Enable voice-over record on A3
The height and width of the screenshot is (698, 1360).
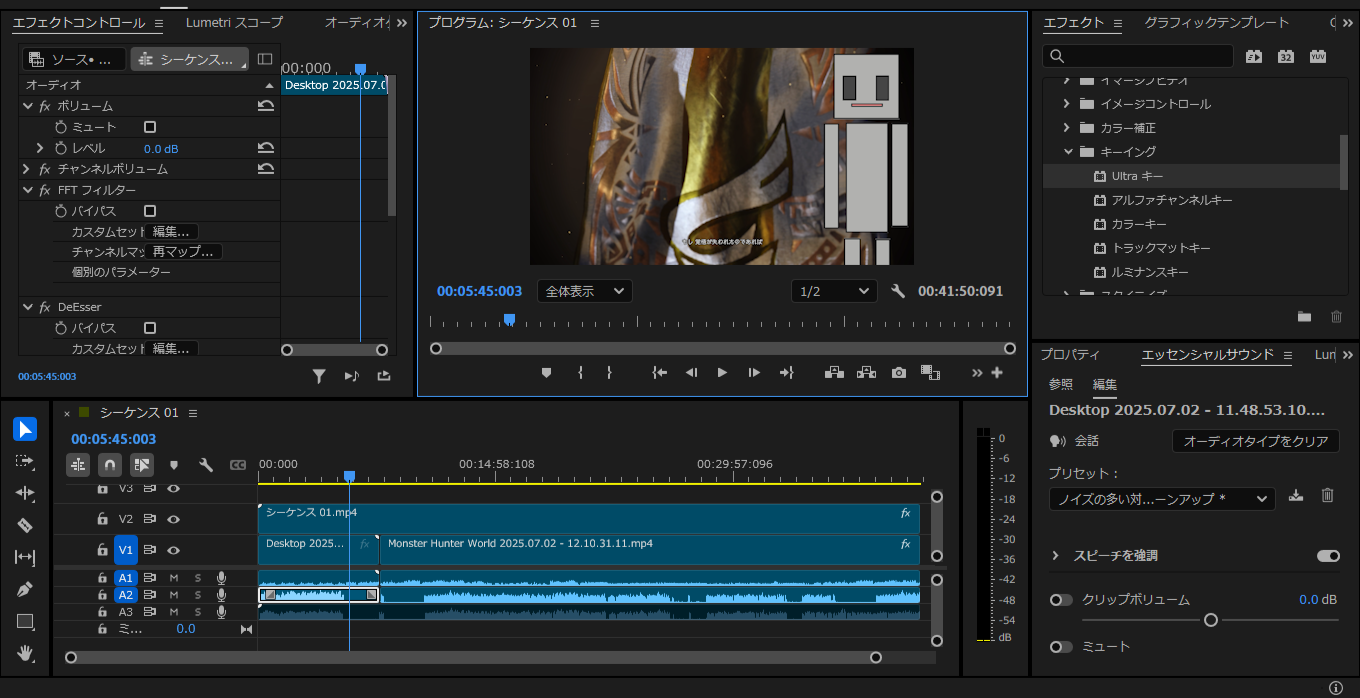click(x=221, y=612)
